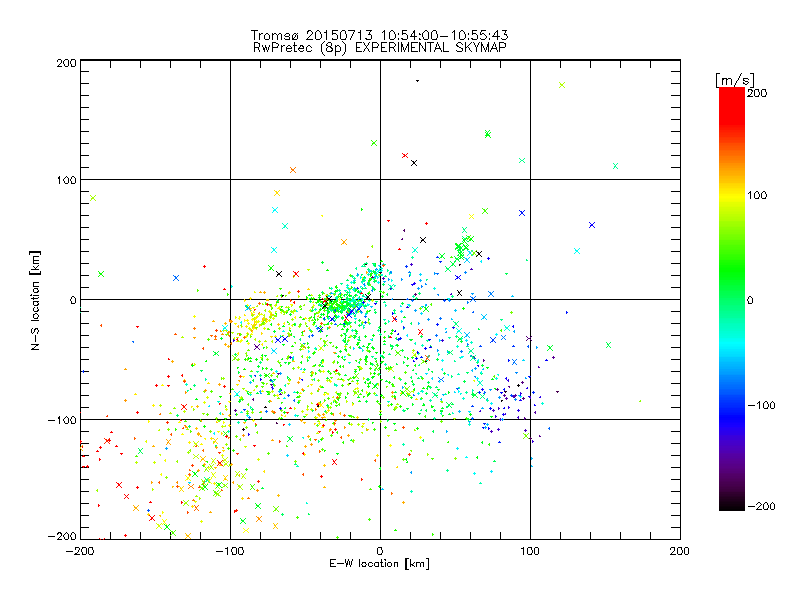Select green X marker near E-W 155, N-S 110
The height and width of the screenshot is (600, 800).
tap(615, 166)
